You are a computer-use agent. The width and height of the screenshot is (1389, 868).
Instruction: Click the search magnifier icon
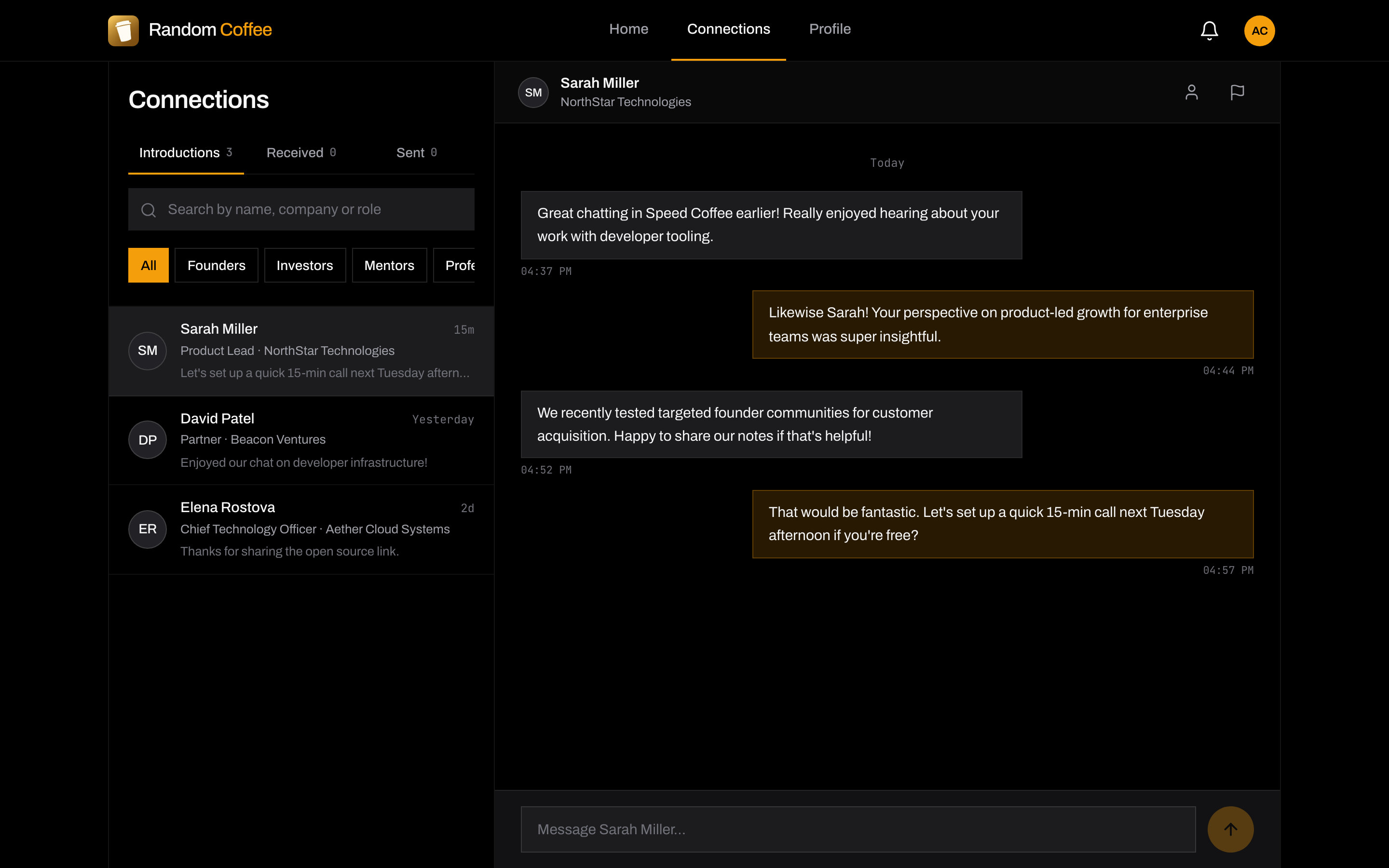tap(149, 210)
